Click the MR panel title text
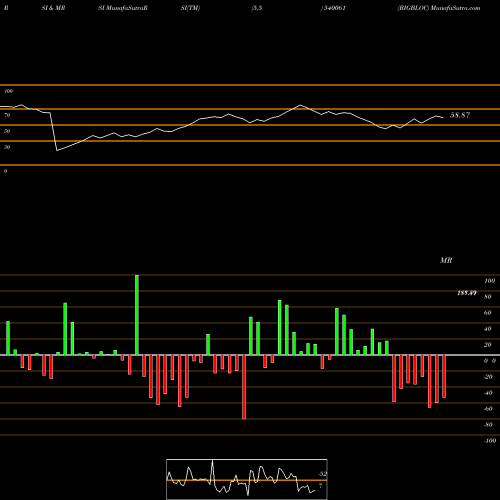The image size is (500, 500). point(446,260)
